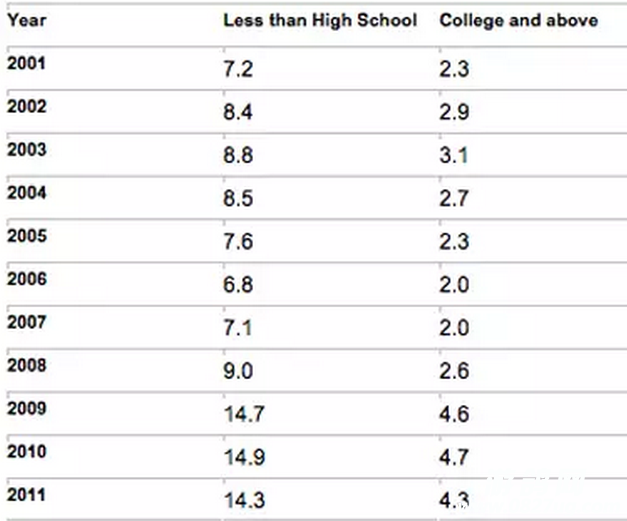627x521 pixels.
Task: Select the 14.3 value for 2011
Action: pos(244,501)
